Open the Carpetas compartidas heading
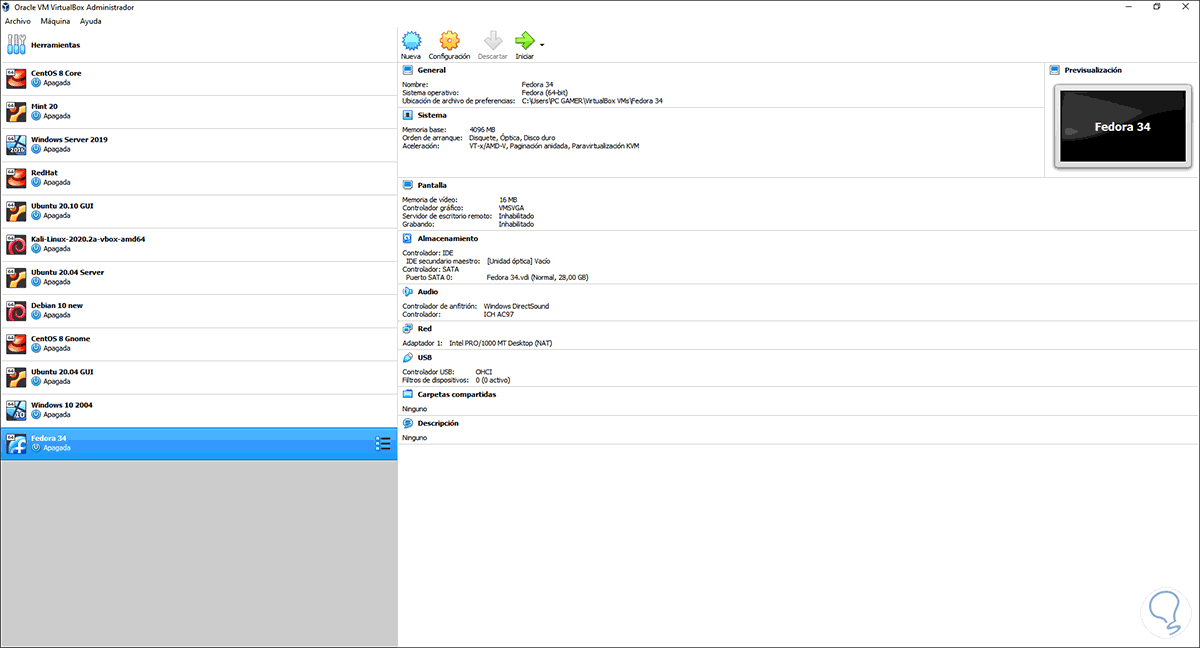Image resolution: width=1200 pixels, height=648 pixels. pos(457,394)
